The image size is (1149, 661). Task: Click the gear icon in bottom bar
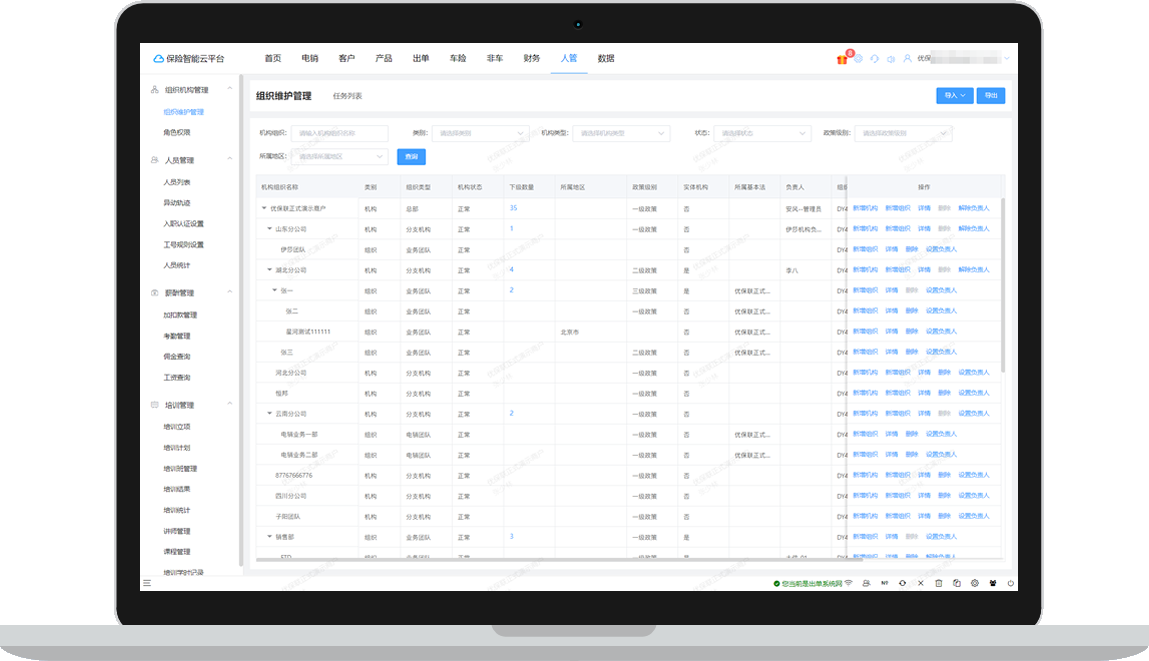(x=975, y=583)
